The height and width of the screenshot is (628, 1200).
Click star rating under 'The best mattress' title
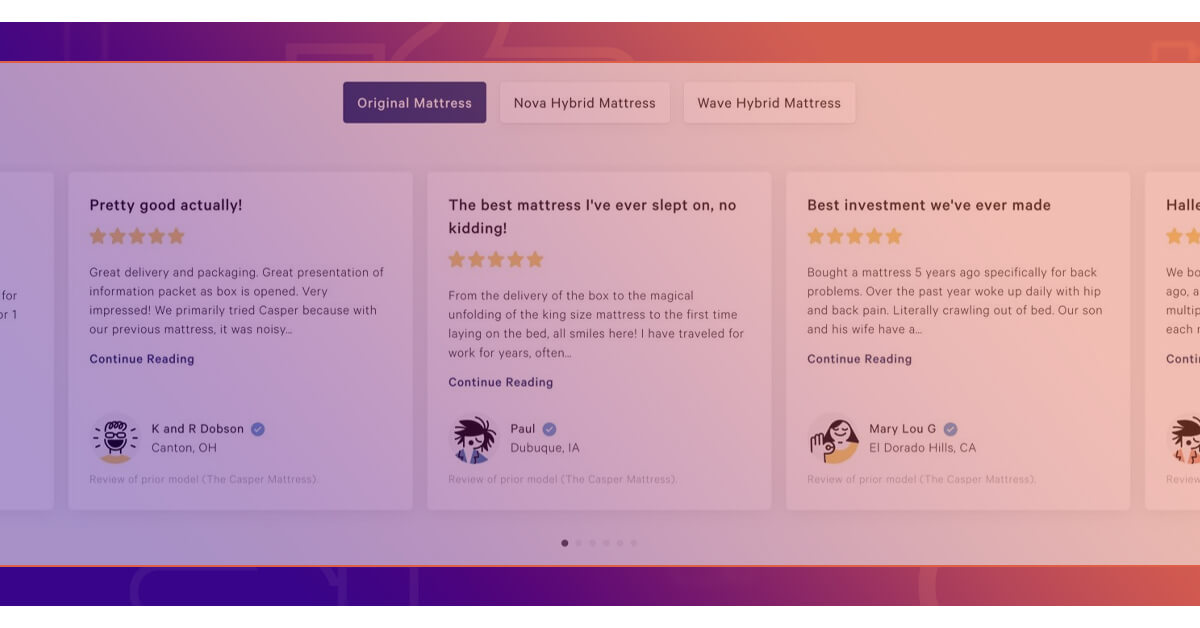click(496, 259)
